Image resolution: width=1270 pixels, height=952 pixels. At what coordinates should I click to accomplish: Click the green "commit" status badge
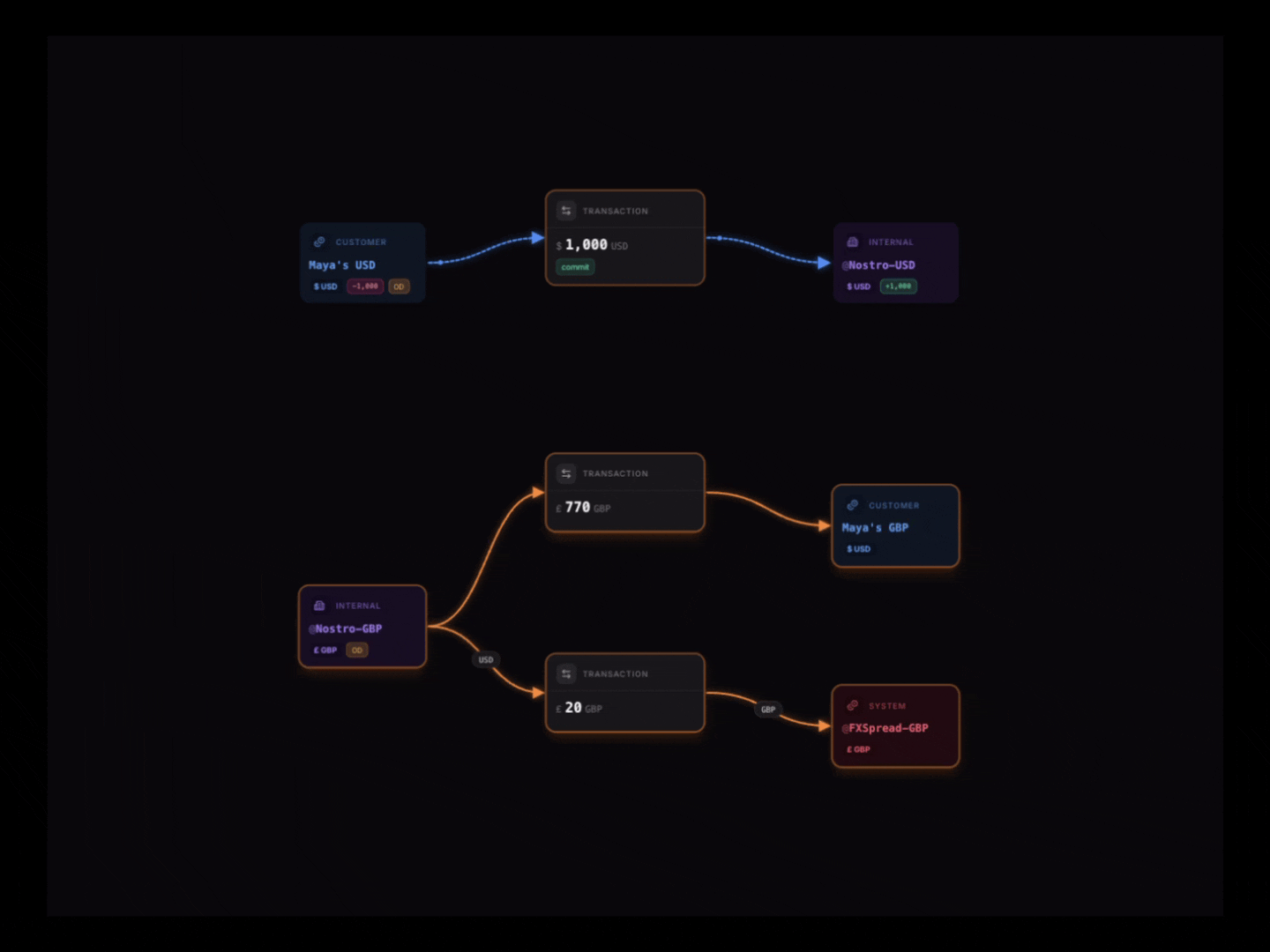pyautogui.click(x=575, y=267)
